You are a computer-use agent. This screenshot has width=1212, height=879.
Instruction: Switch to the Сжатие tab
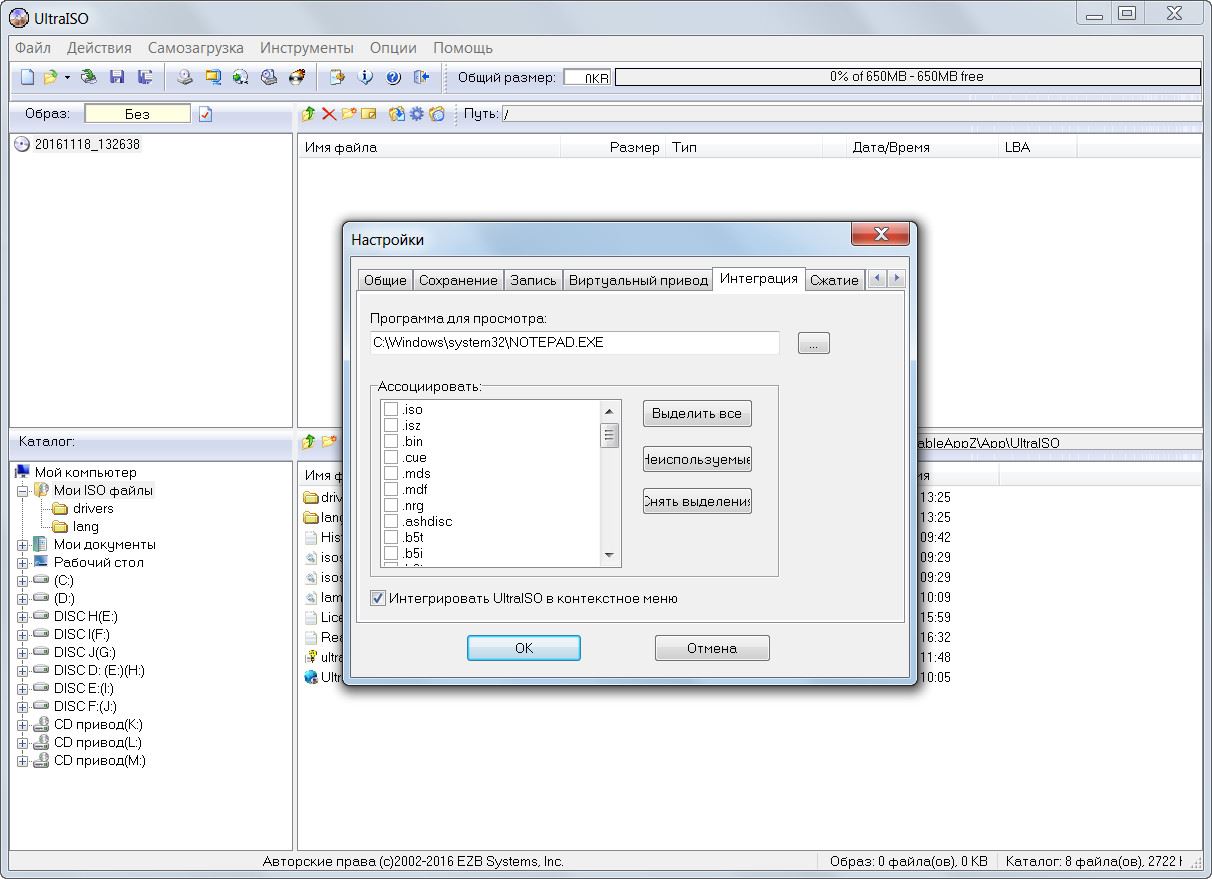(834, 280)
